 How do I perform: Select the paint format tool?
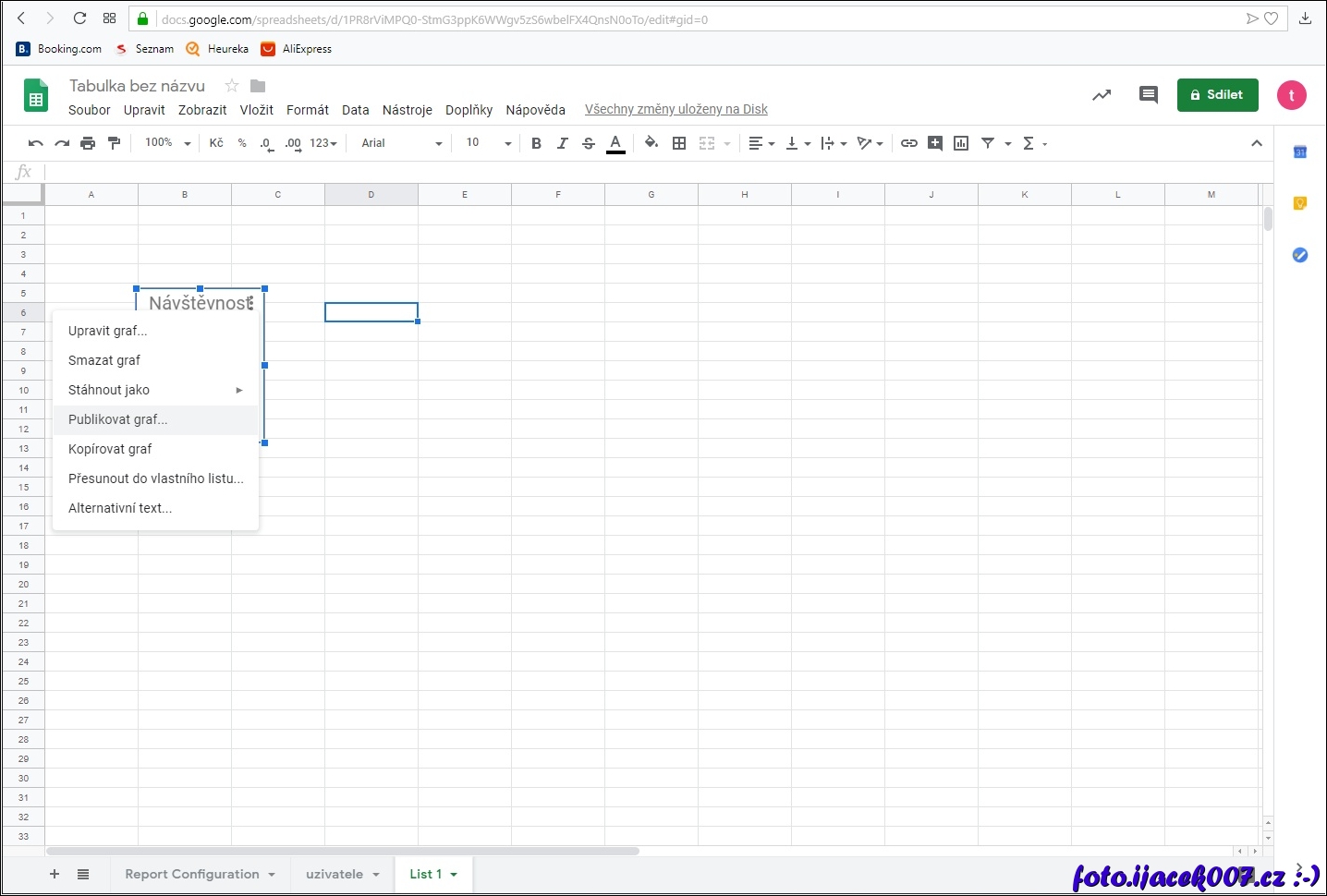pyautogui.click(x=115, y=143)
